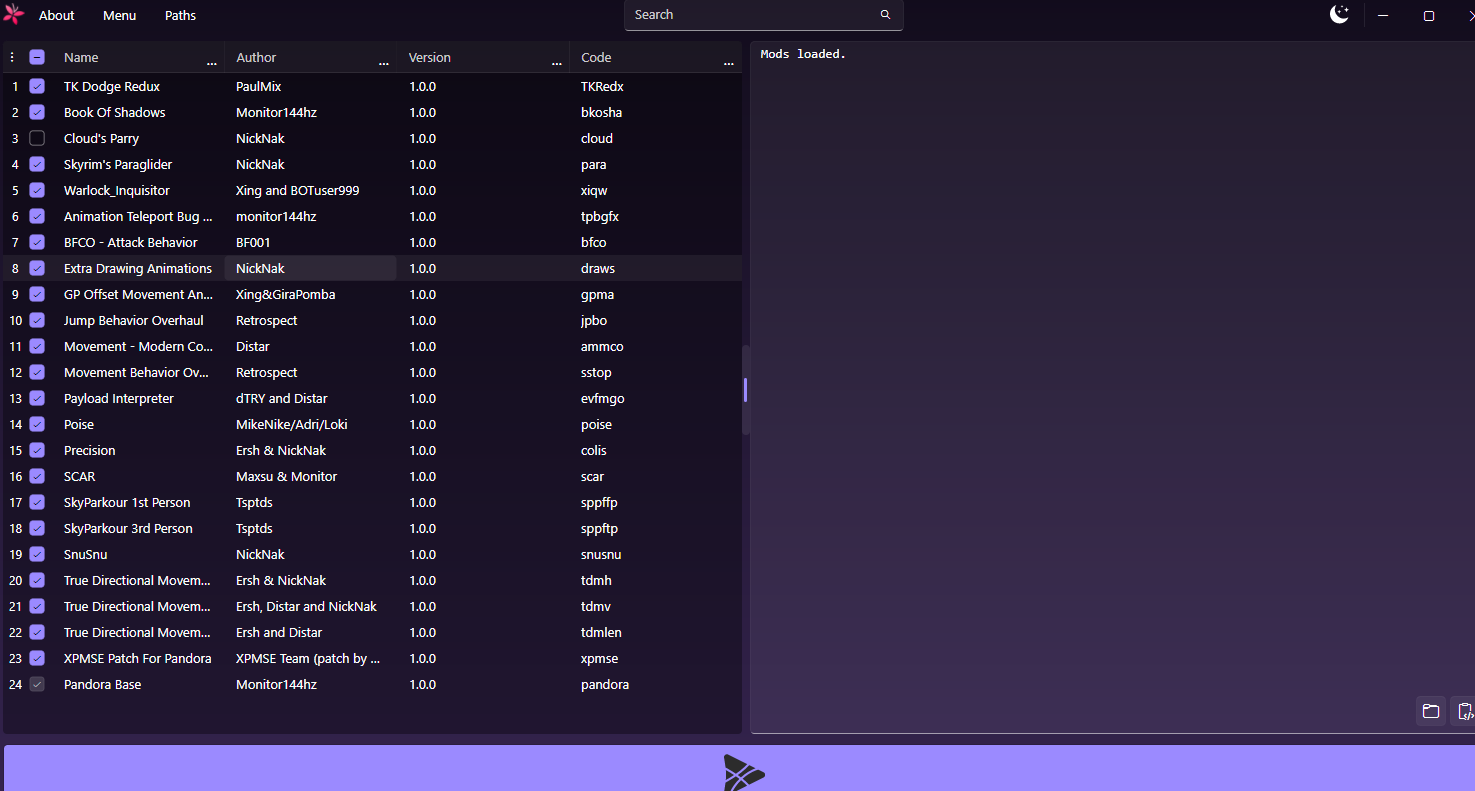Select SkyParkour 1st Person name
This screenshot has width=1475, height=791.
[127, 502]
